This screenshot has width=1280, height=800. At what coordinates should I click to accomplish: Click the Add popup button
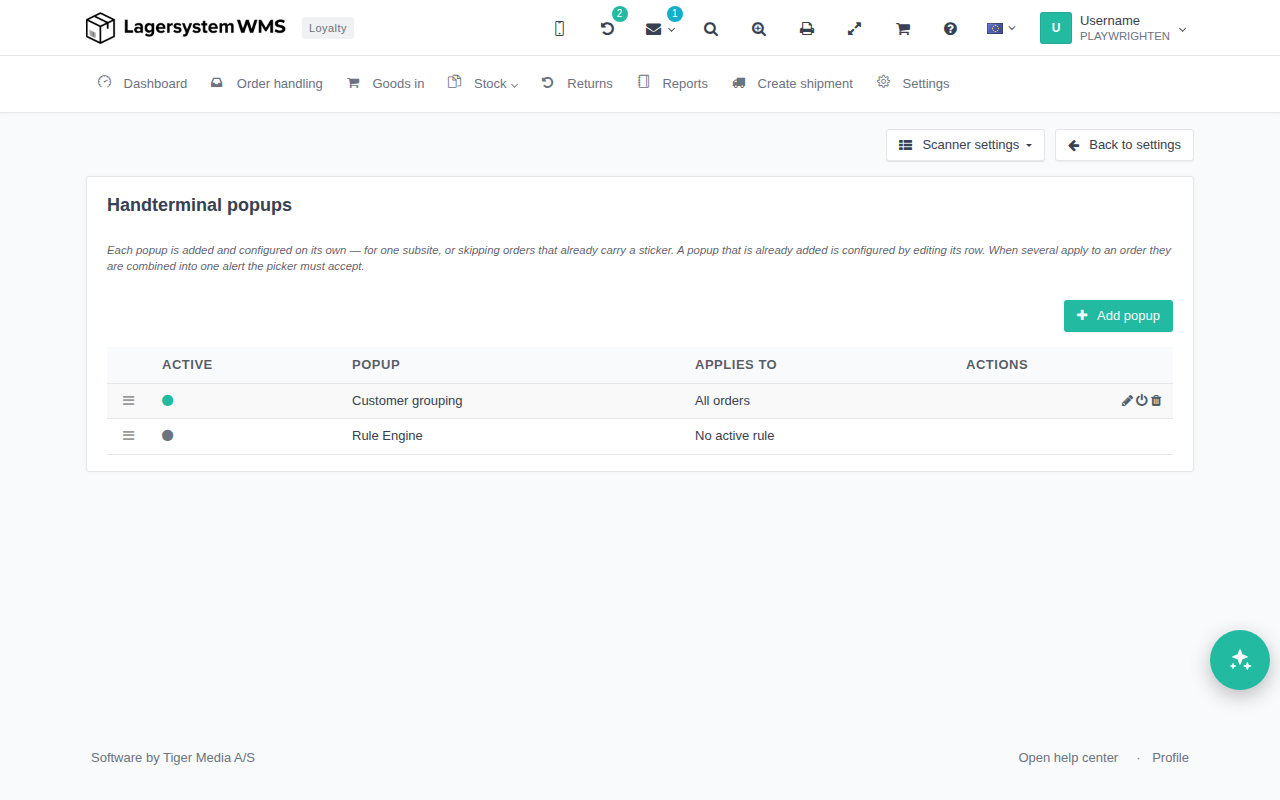pyautogui.click(x=1118, y=316)
